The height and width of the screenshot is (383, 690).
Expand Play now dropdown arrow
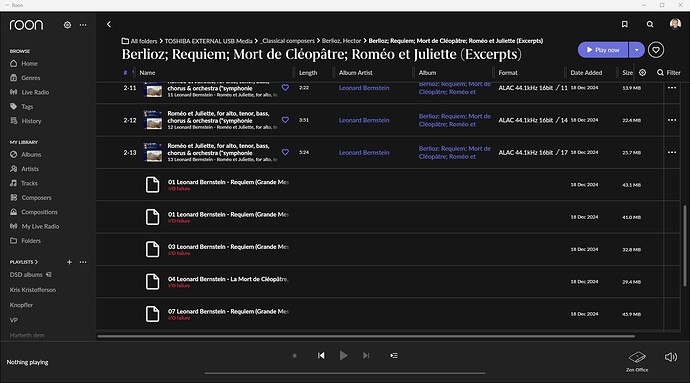click(636, 50)
